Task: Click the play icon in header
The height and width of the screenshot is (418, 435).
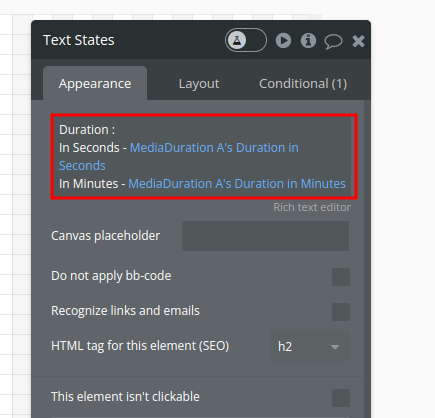Action: pos(283,40)
